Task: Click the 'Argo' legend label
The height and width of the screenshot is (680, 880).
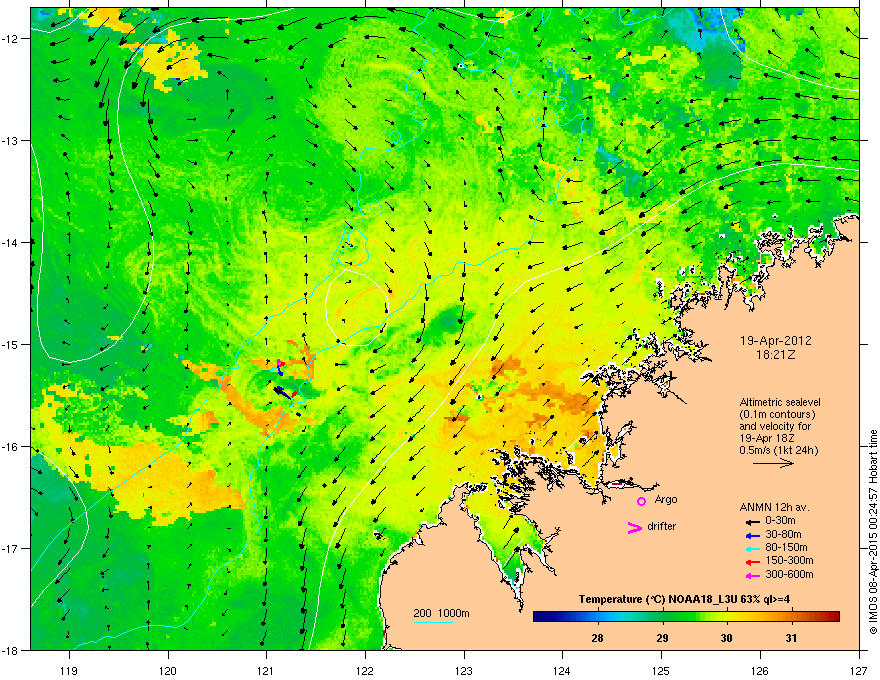Action: [666, 500]
